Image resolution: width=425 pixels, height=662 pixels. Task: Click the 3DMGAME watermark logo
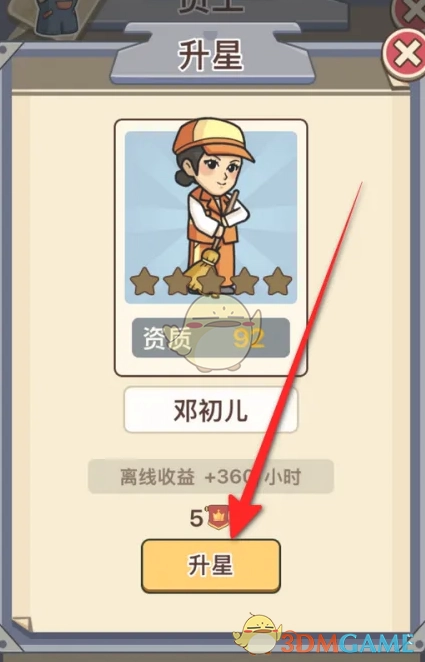344,643
